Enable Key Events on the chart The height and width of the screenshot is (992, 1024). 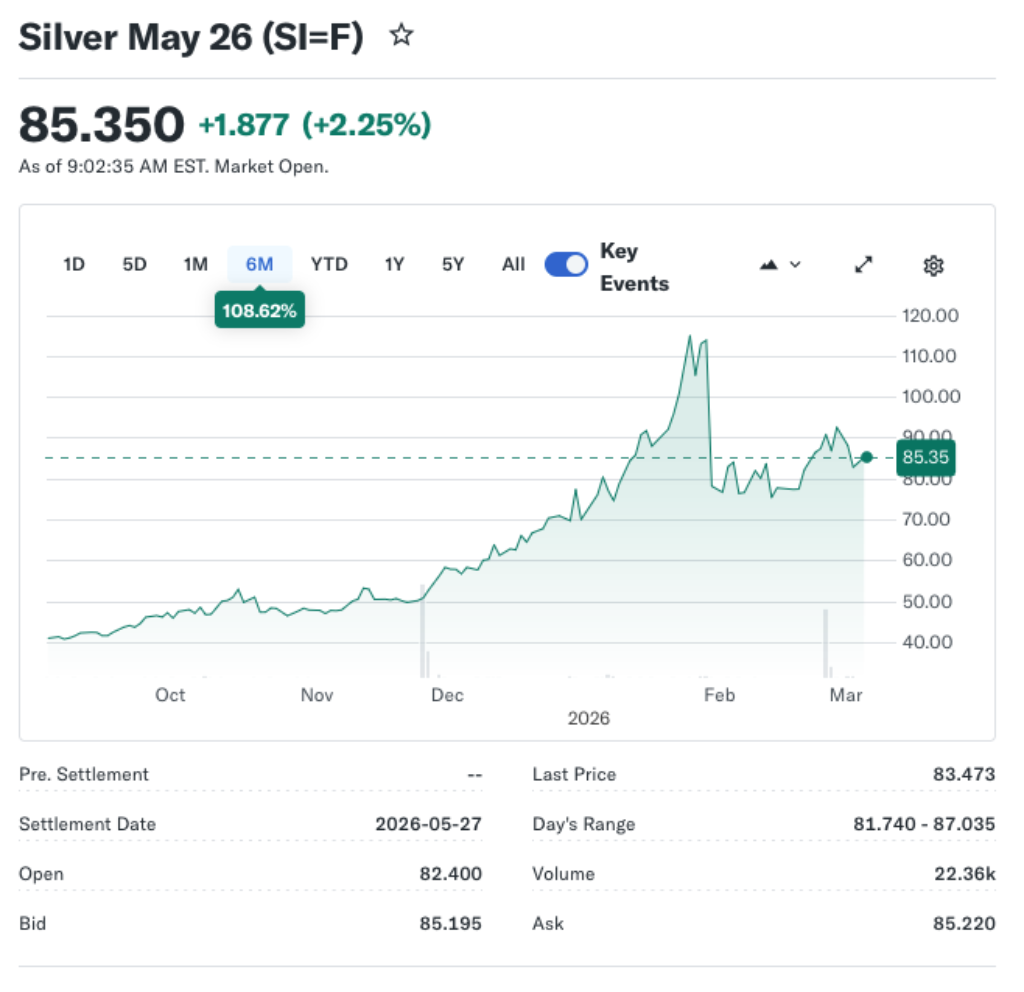[565, 264]
